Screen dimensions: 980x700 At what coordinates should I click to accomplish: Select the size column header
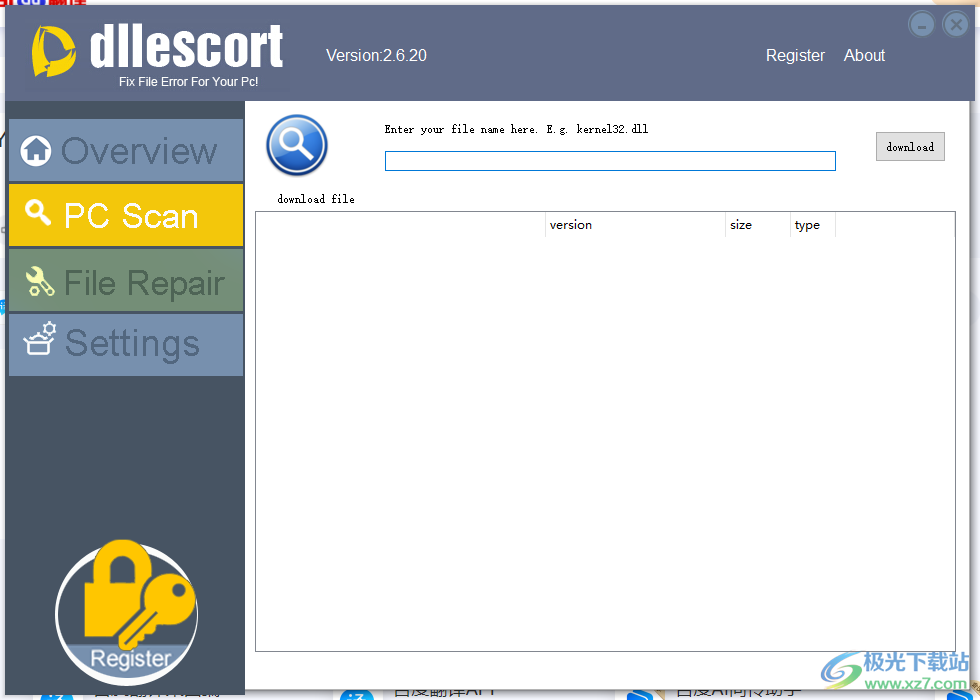(758, 225)
